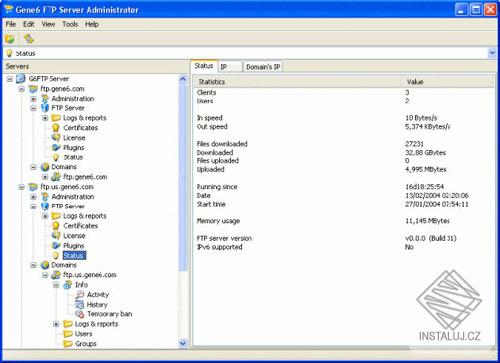Select Plugins label under ftp.us.gene6.com
500x363 pixels.
(x=74, y=246)
